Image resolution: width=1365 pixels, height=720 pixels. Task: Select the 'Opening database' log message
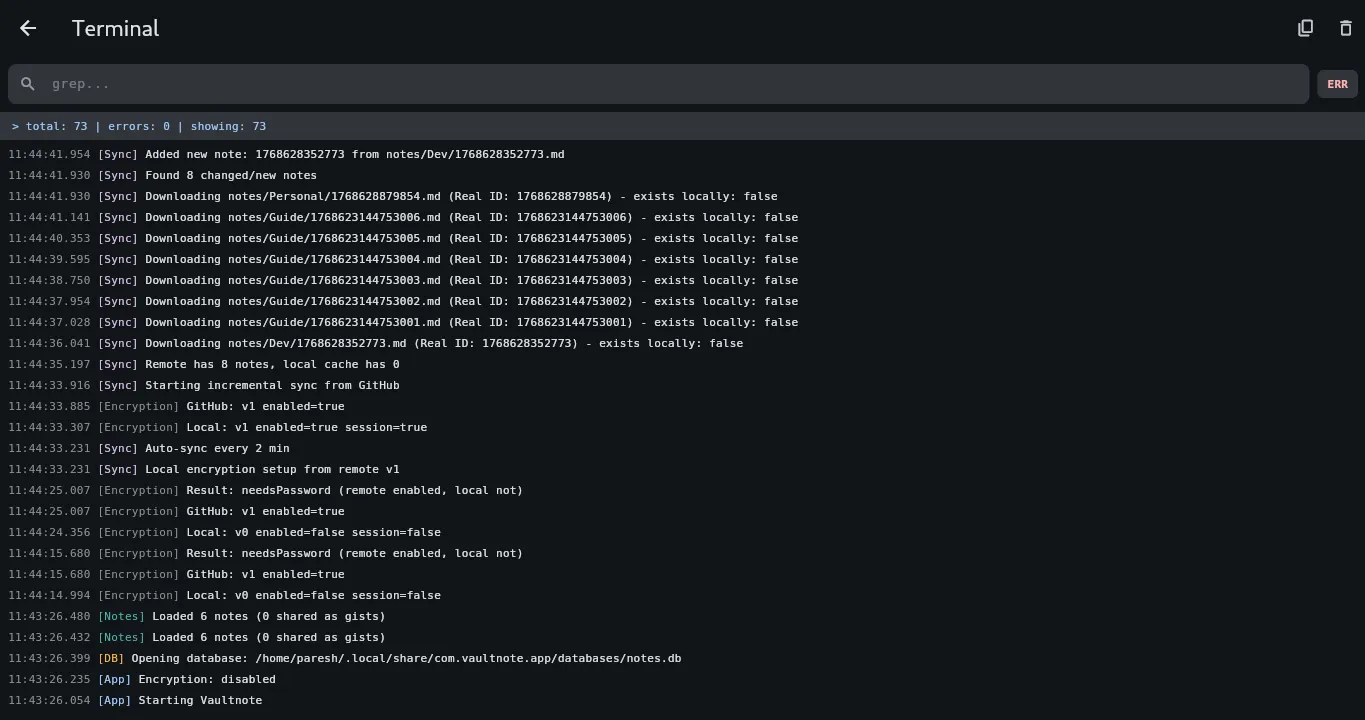pos(400,658)
